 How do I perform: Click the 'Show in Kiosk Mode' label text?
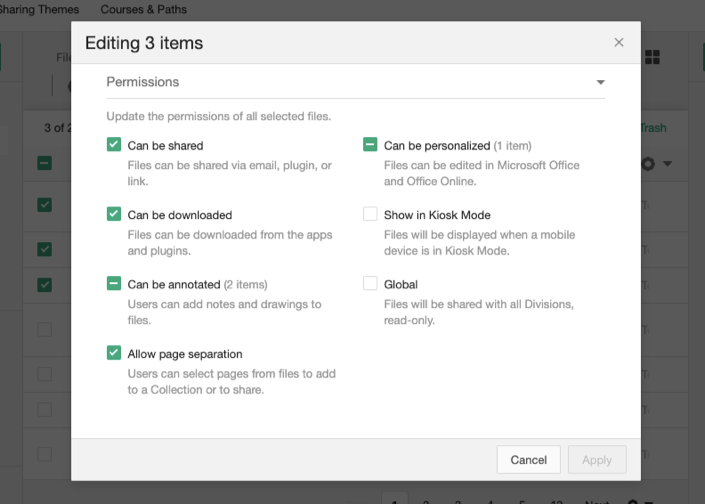coord(437,215)
